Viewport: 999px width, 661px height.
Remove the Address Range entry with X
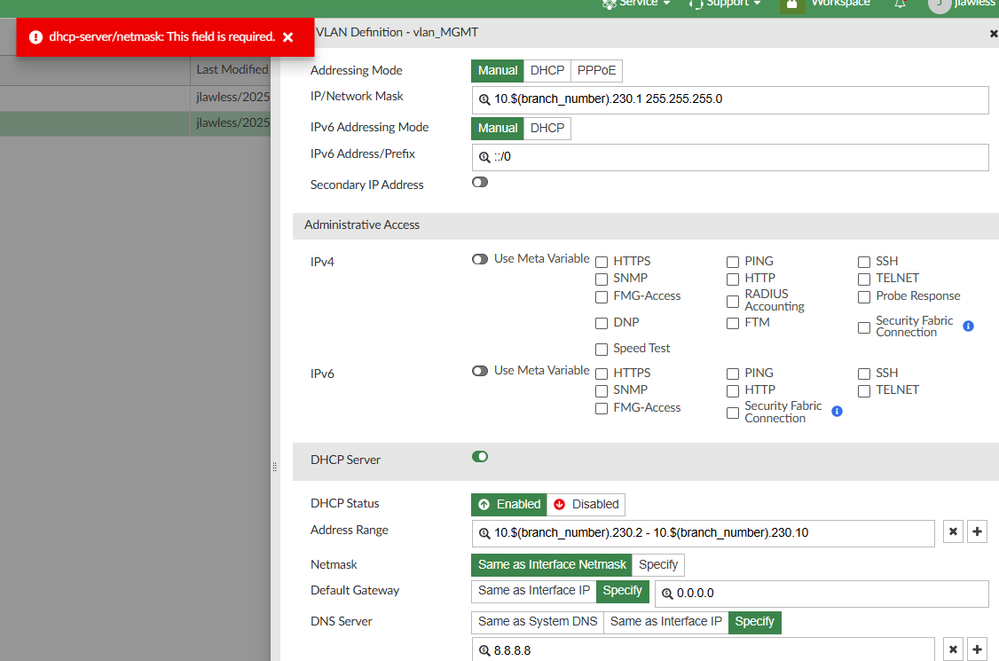952,532
